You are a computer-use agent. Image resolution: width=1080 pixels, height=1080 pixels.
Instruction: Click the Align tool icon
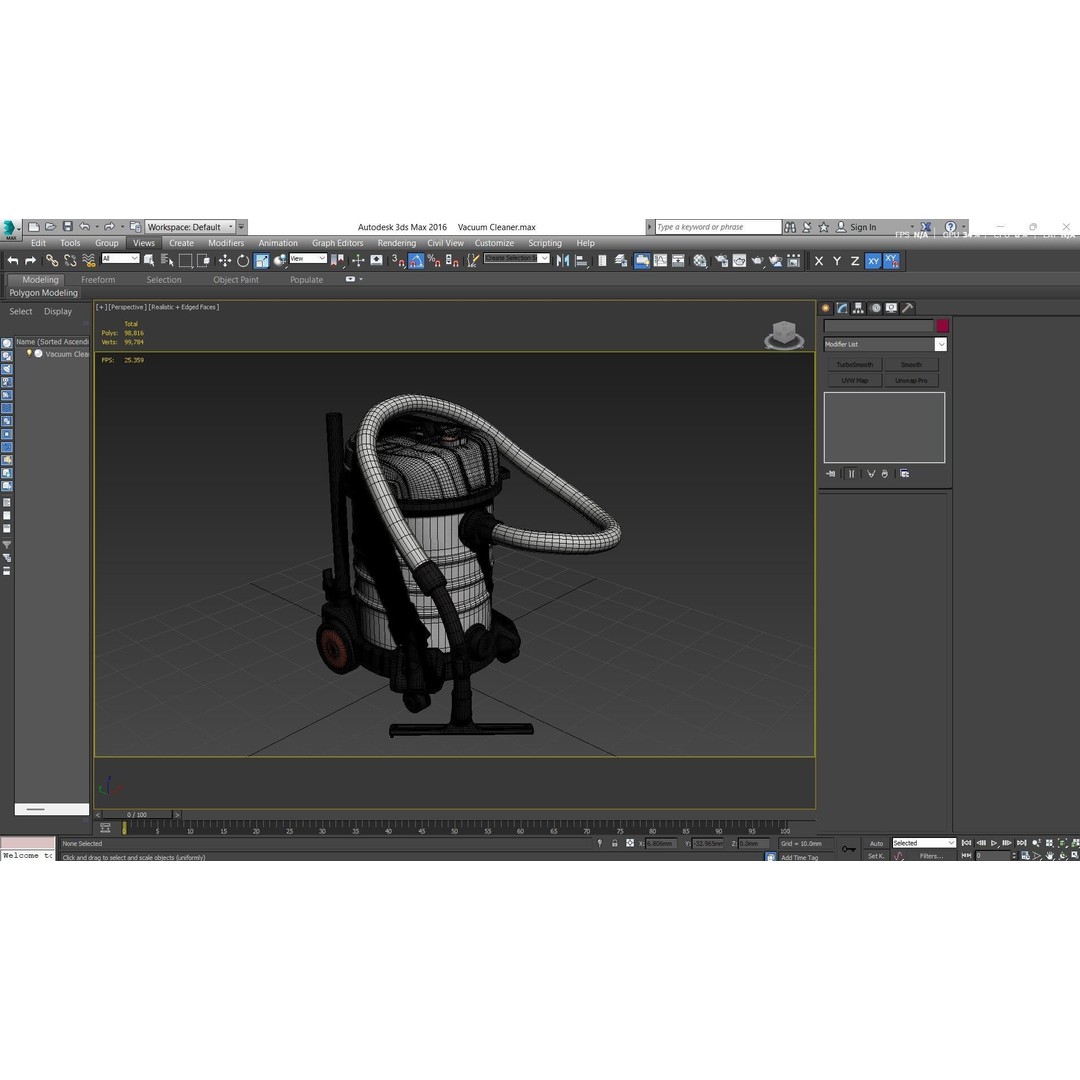[581, 261]
